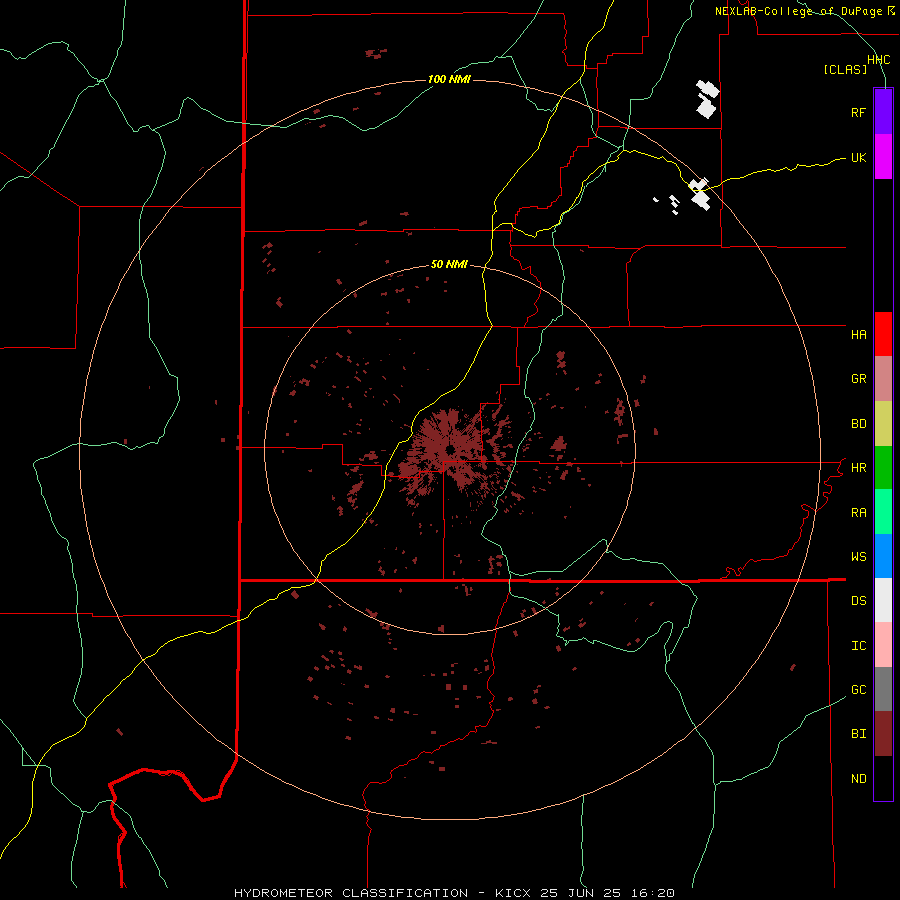Click the ND legend label
This screenshot has width=900, height=900.
(x=858, y=779)
